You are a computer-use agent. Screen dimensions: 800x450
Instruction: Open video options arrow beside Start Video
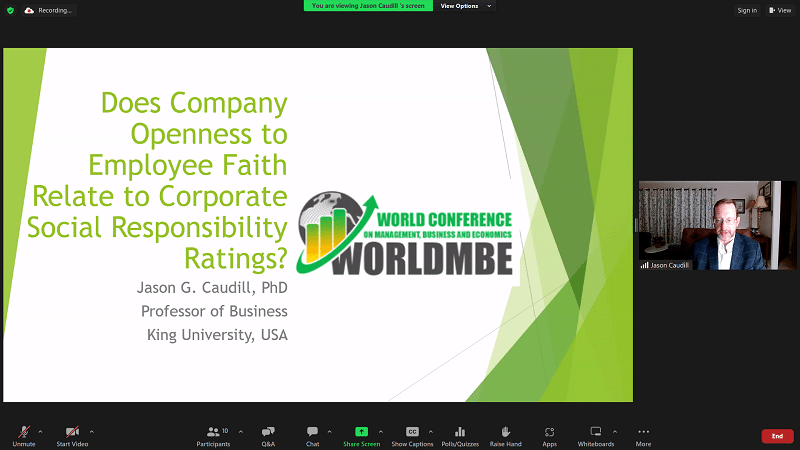[x=92, y=431]
